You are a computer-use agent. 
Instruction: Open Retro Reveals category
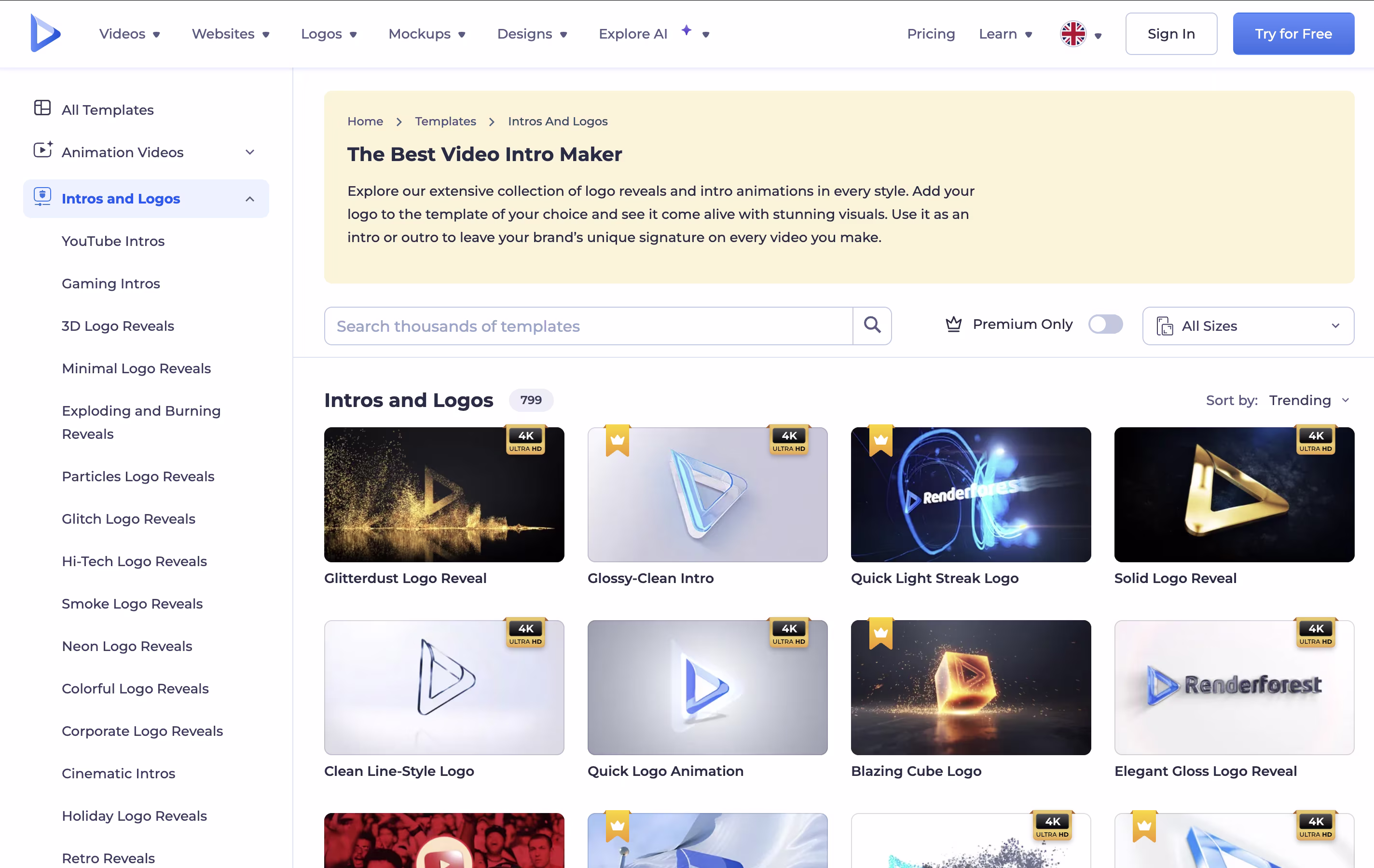(x=108, y=858)
